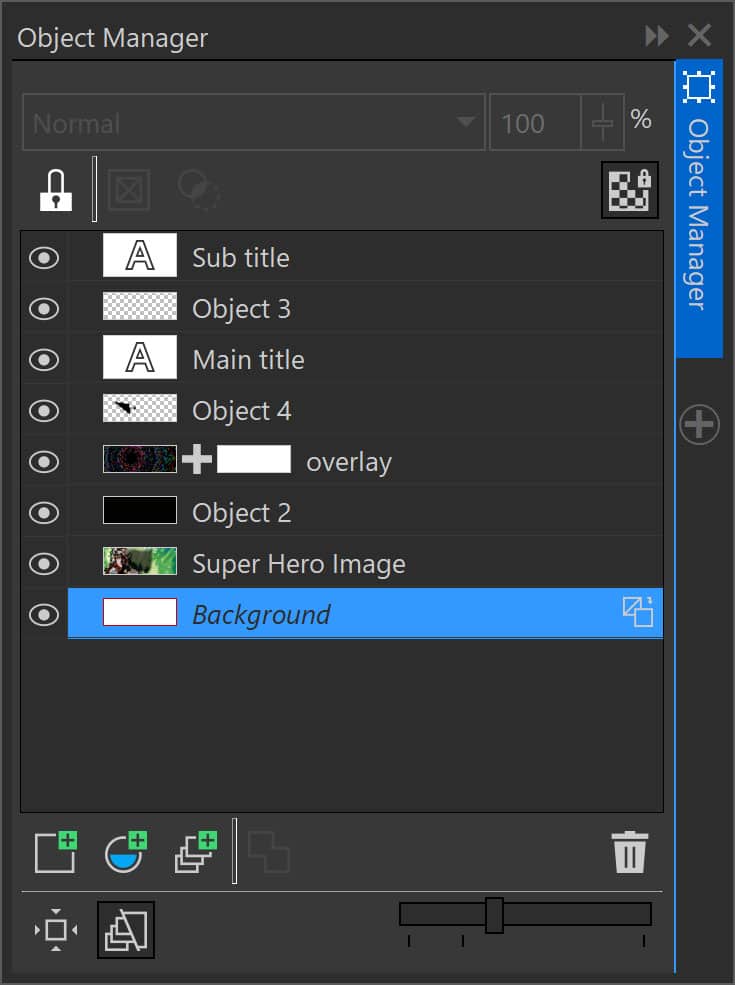This screenshot has width=735, height=985.
Task: Click the Object 2 black thumbnail
Action: point(139,510)
